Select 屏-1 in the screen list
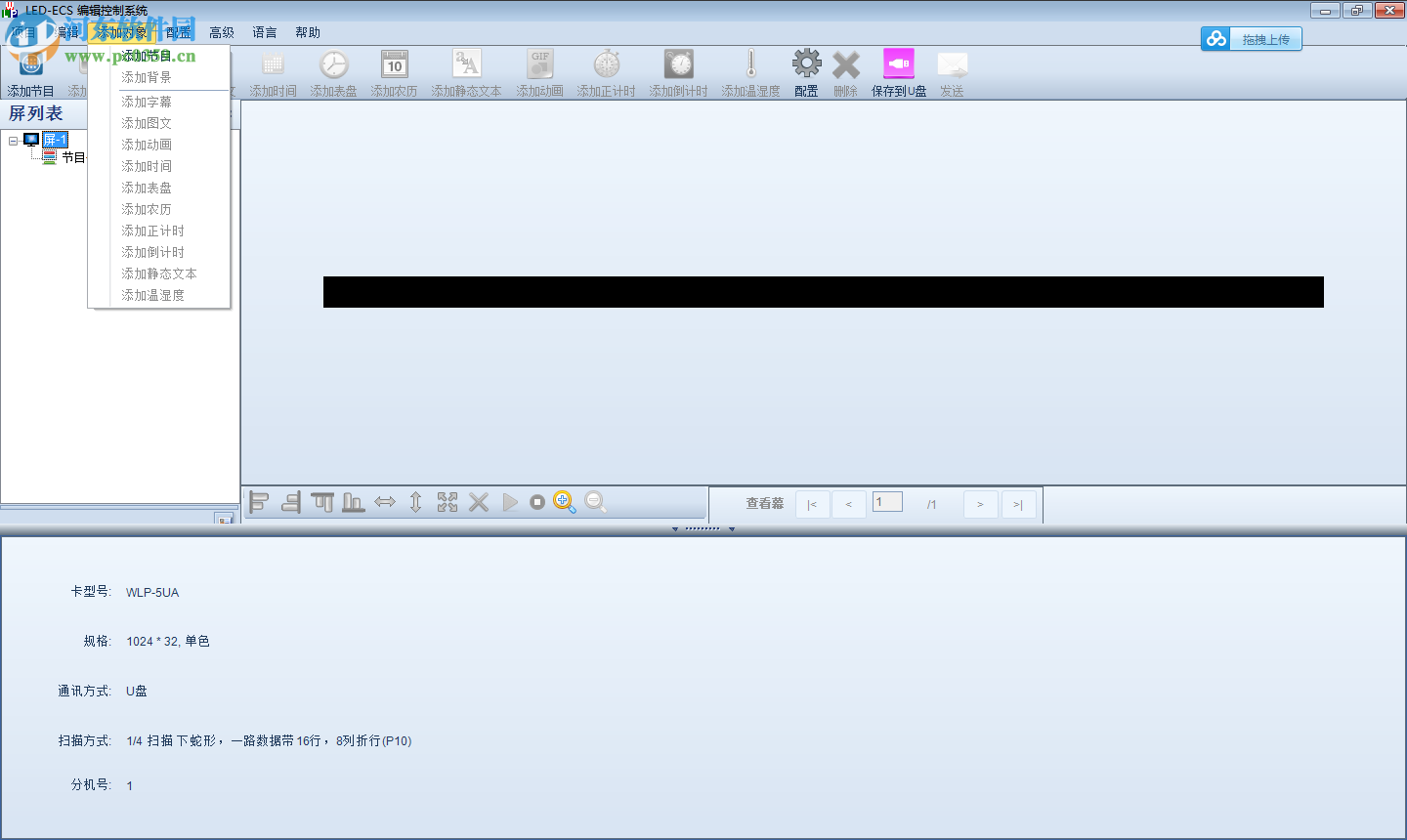 (55, 140)
